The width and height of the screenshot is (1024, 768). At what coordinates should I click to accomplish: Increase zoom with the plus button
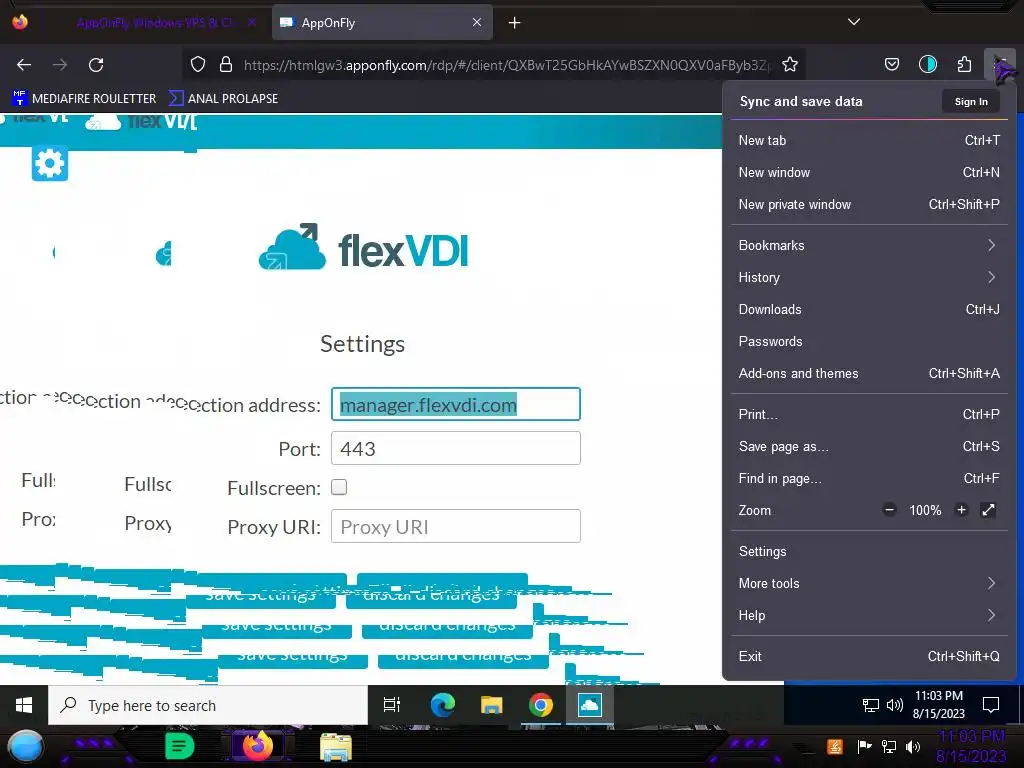pos(961,510)
